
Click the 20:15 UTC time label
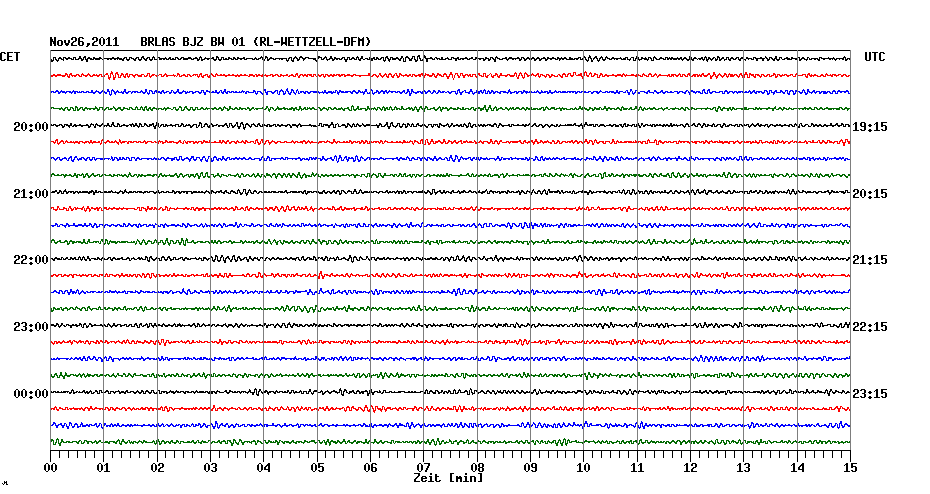tap(870, 193)
